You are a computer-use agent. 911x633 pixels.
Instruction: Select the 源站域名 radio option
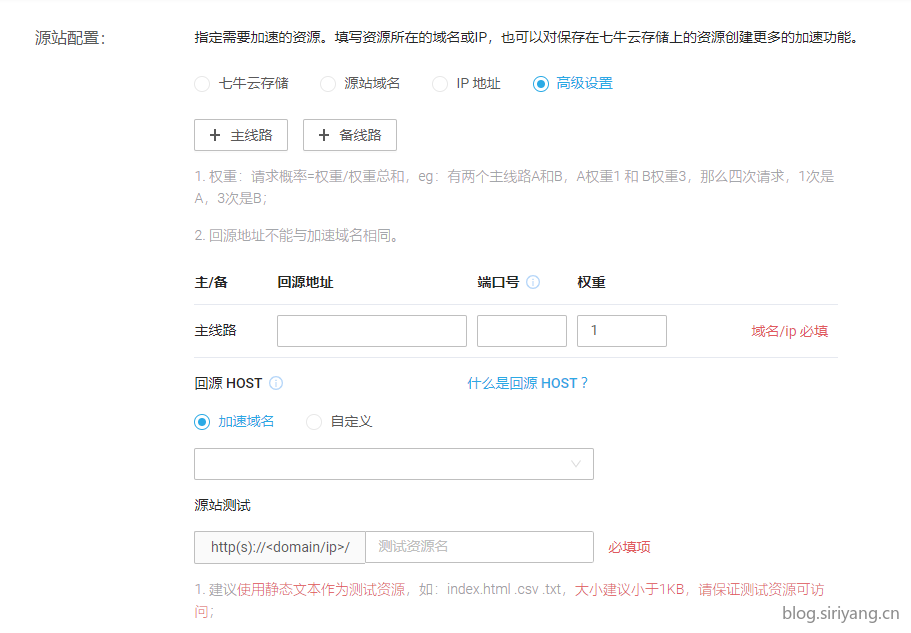click(328, 84)
